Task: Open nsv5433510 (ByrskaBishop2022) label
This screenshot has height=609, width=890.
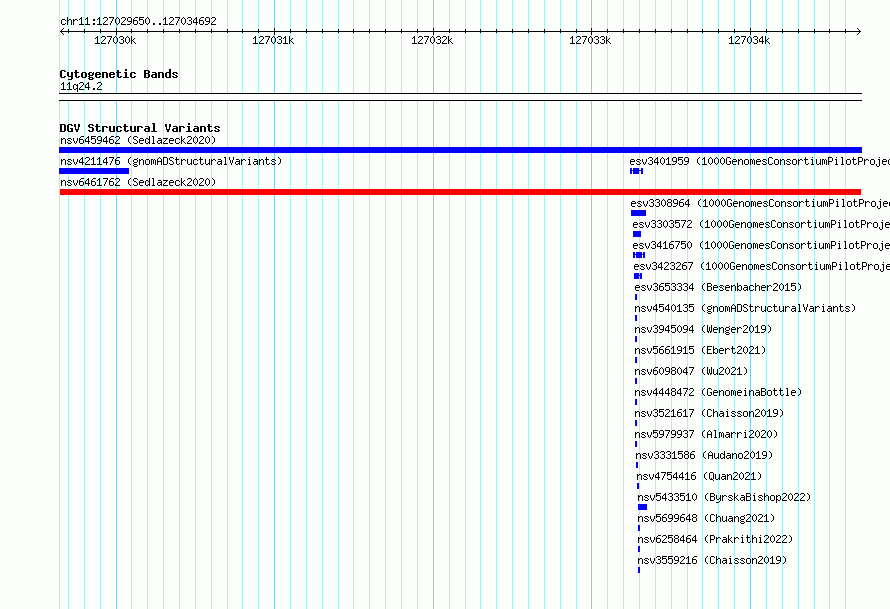Action: tap(724, 497)
